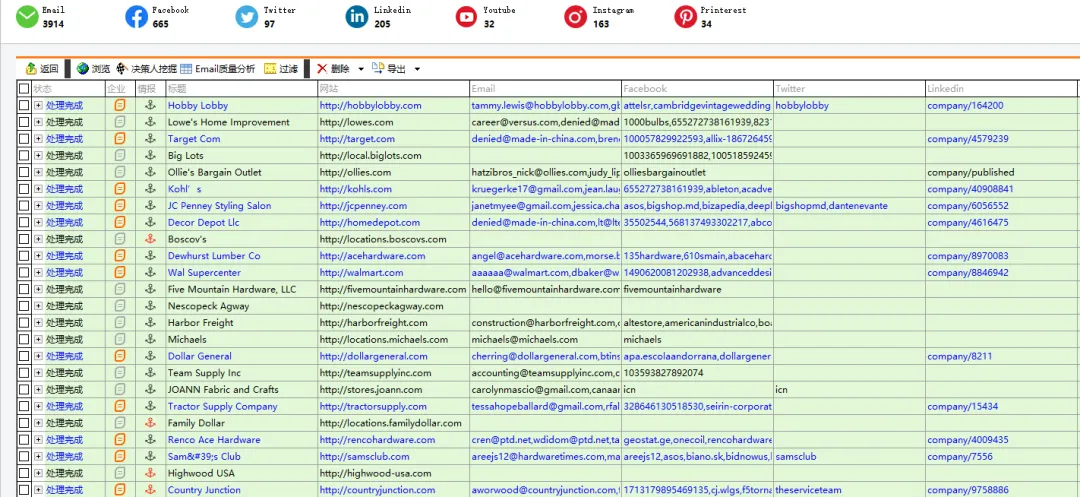
Task: Tick the select-all checkbox in table header
Action: point(24,89)
